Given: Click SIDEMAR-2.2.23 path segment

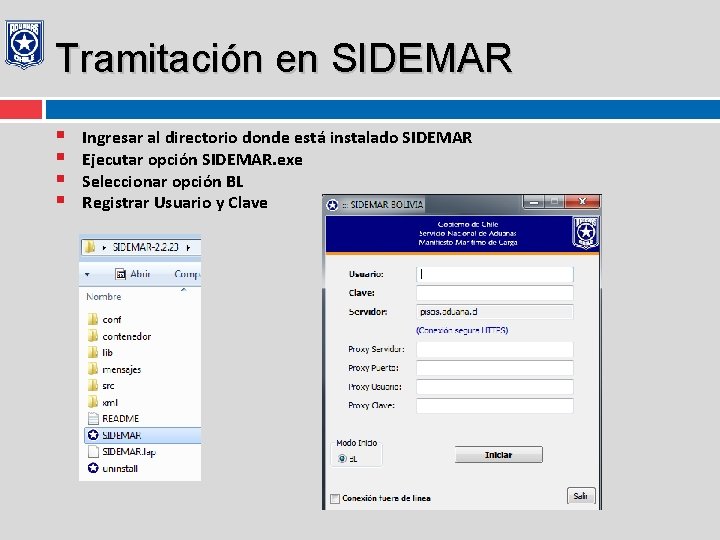Looking at the screenshot, I should tap(145, 247).
